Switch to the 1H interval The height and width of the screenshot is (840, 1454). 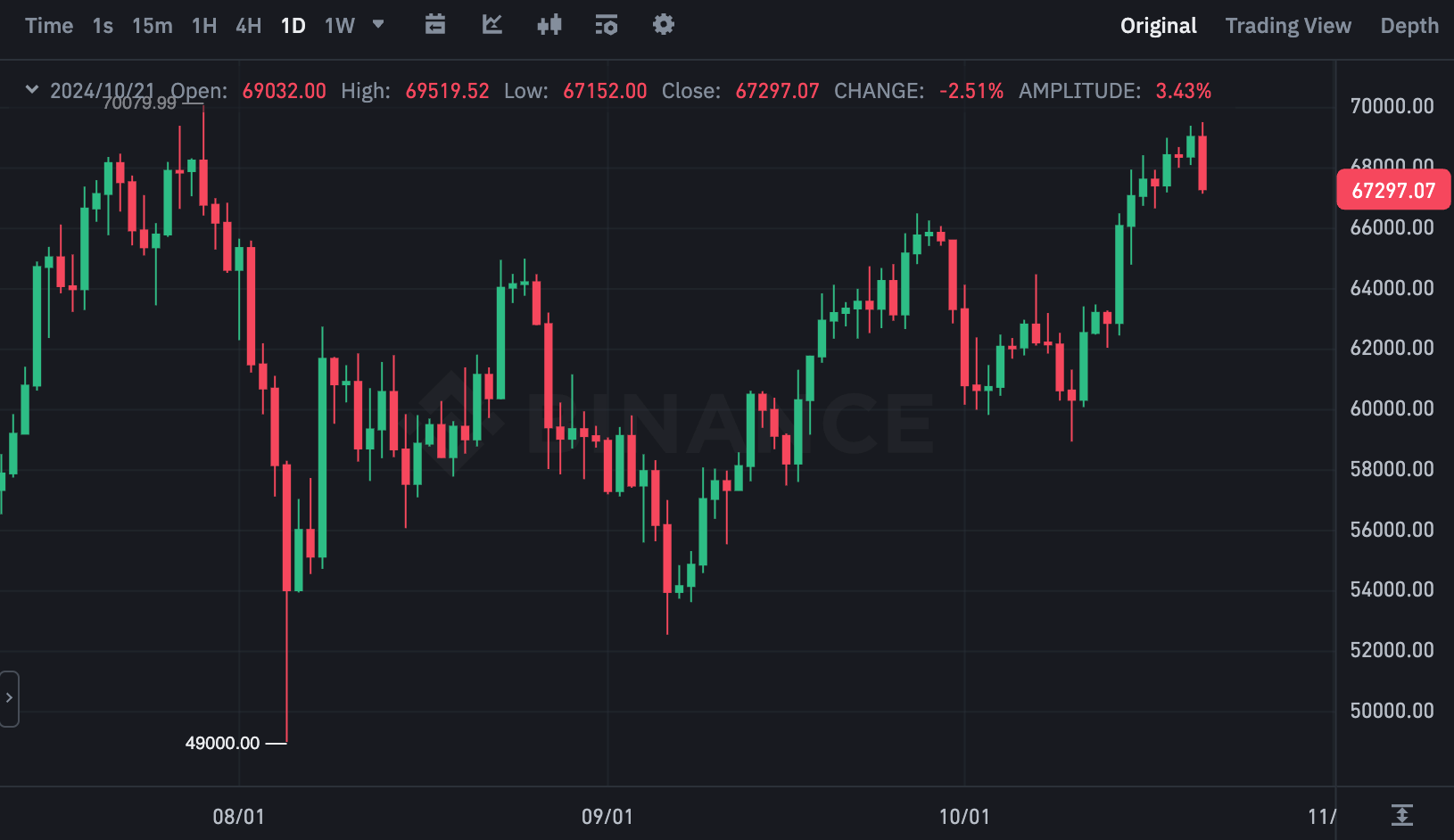204,26
